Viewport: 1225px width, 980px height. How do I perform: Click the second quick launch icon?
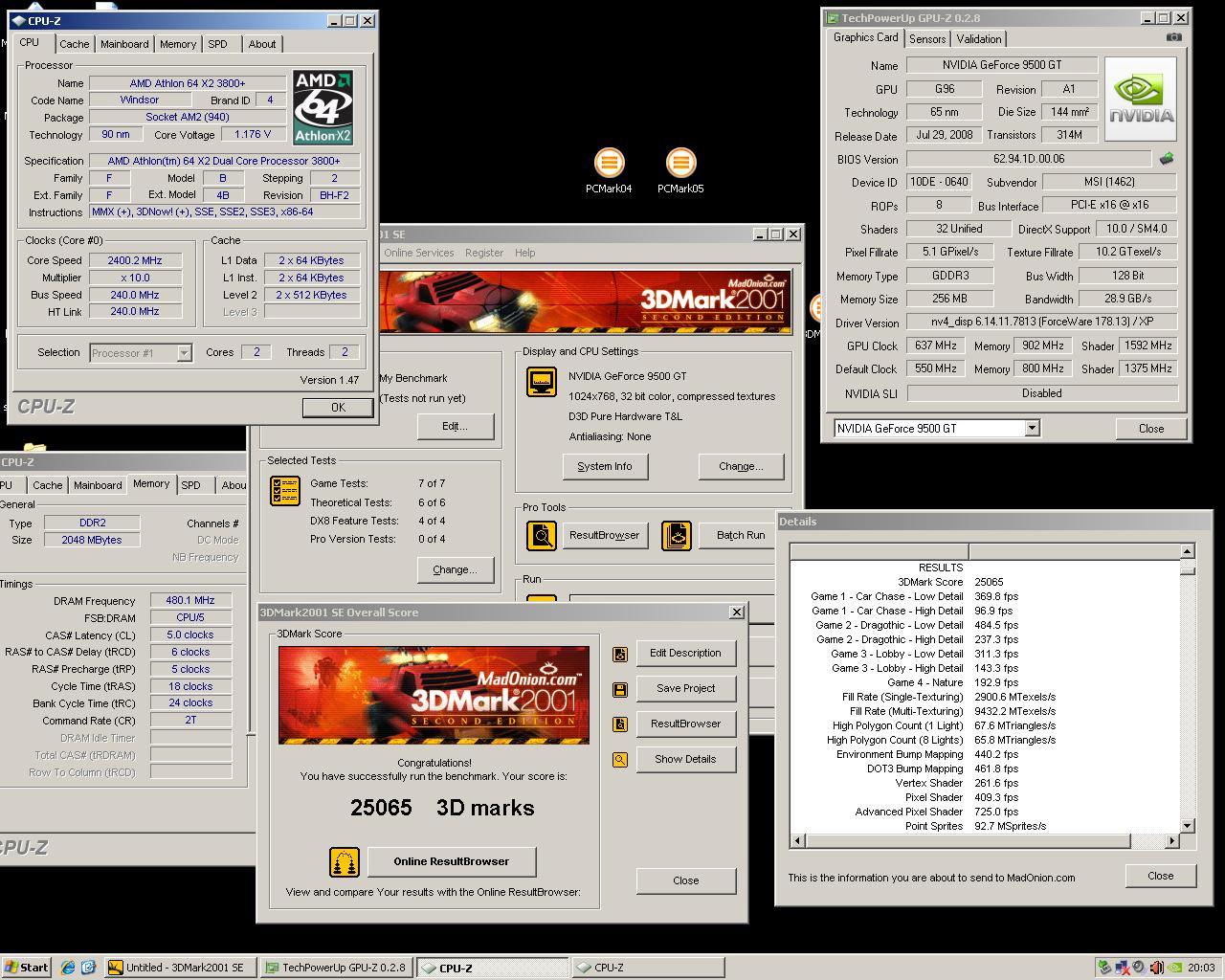point(88,968)
